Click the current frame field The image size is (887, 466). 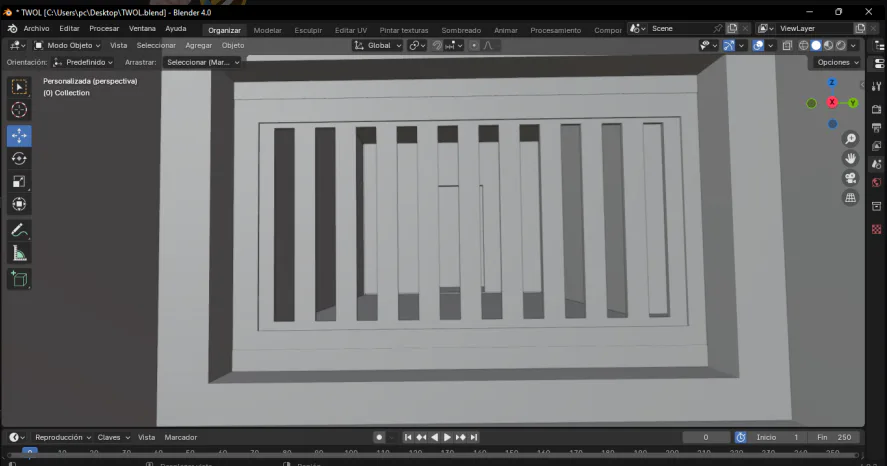click(706, 437)
